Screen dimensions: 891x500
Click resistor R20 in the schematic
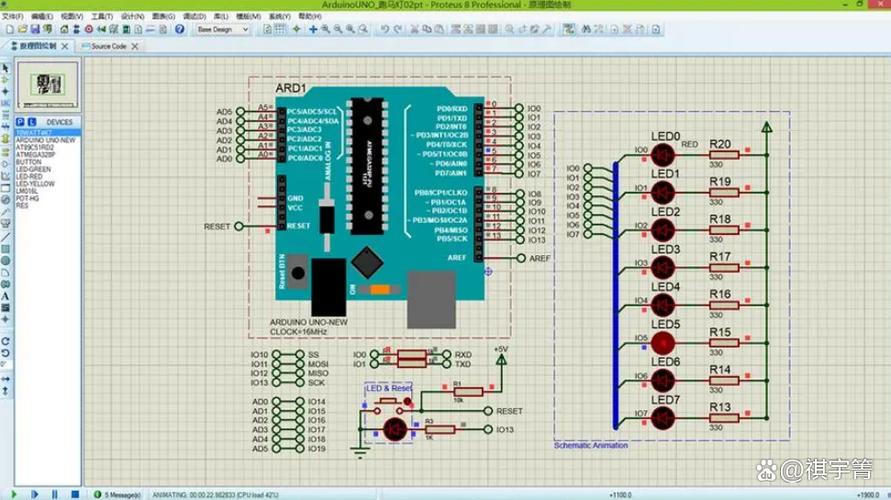point(724,155)
